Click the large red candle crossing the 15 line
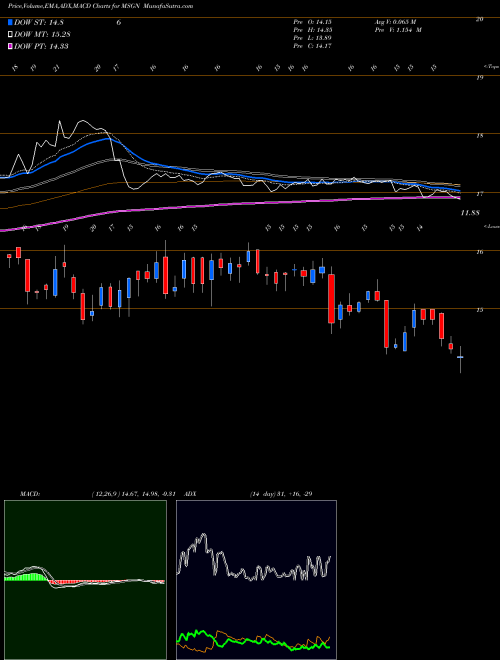500x660 pixels. [x=332, y=298]
